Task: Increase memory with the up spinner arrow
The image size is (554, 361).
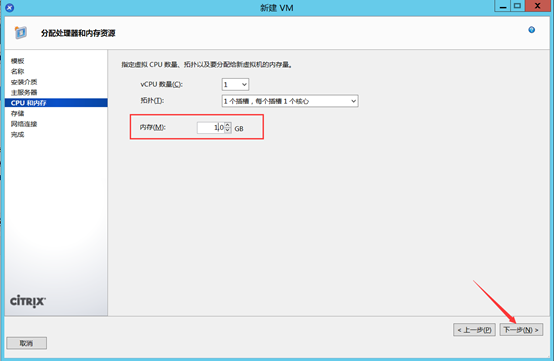Action: 228,125
